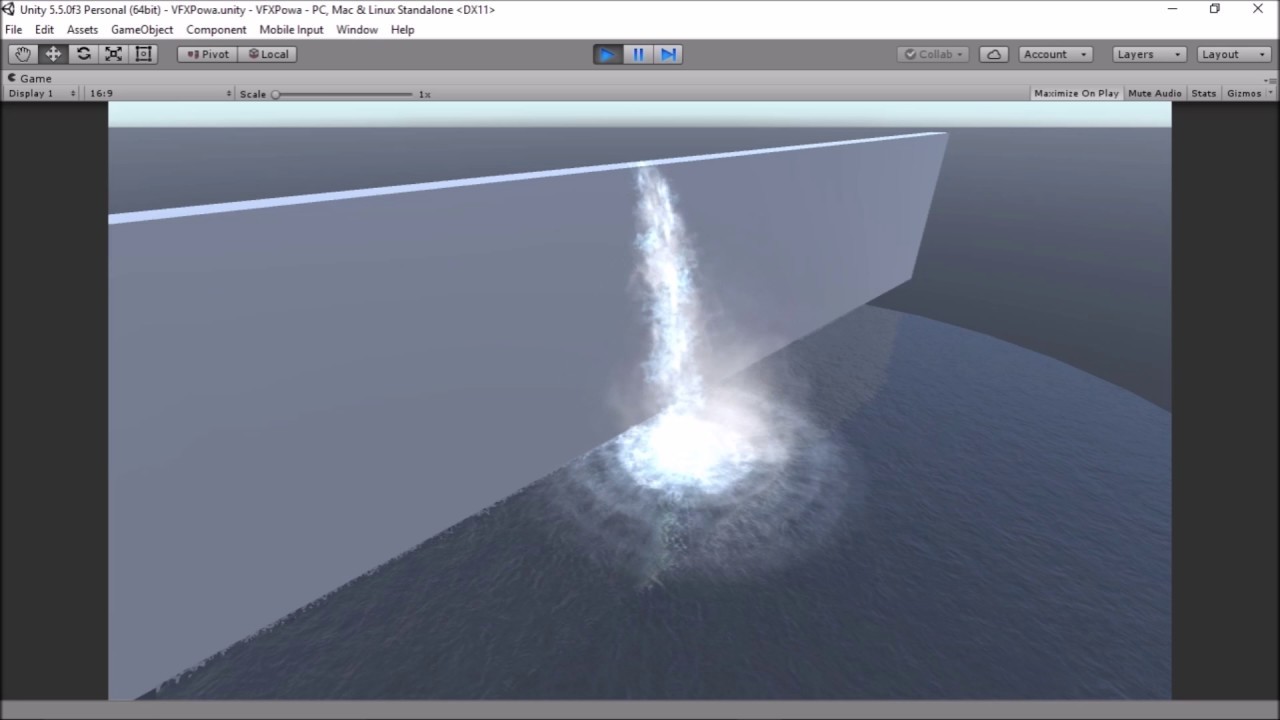1280x720 pixels.
Task: Open the Layout dropdown
Action: click(x=1233, y=54)
